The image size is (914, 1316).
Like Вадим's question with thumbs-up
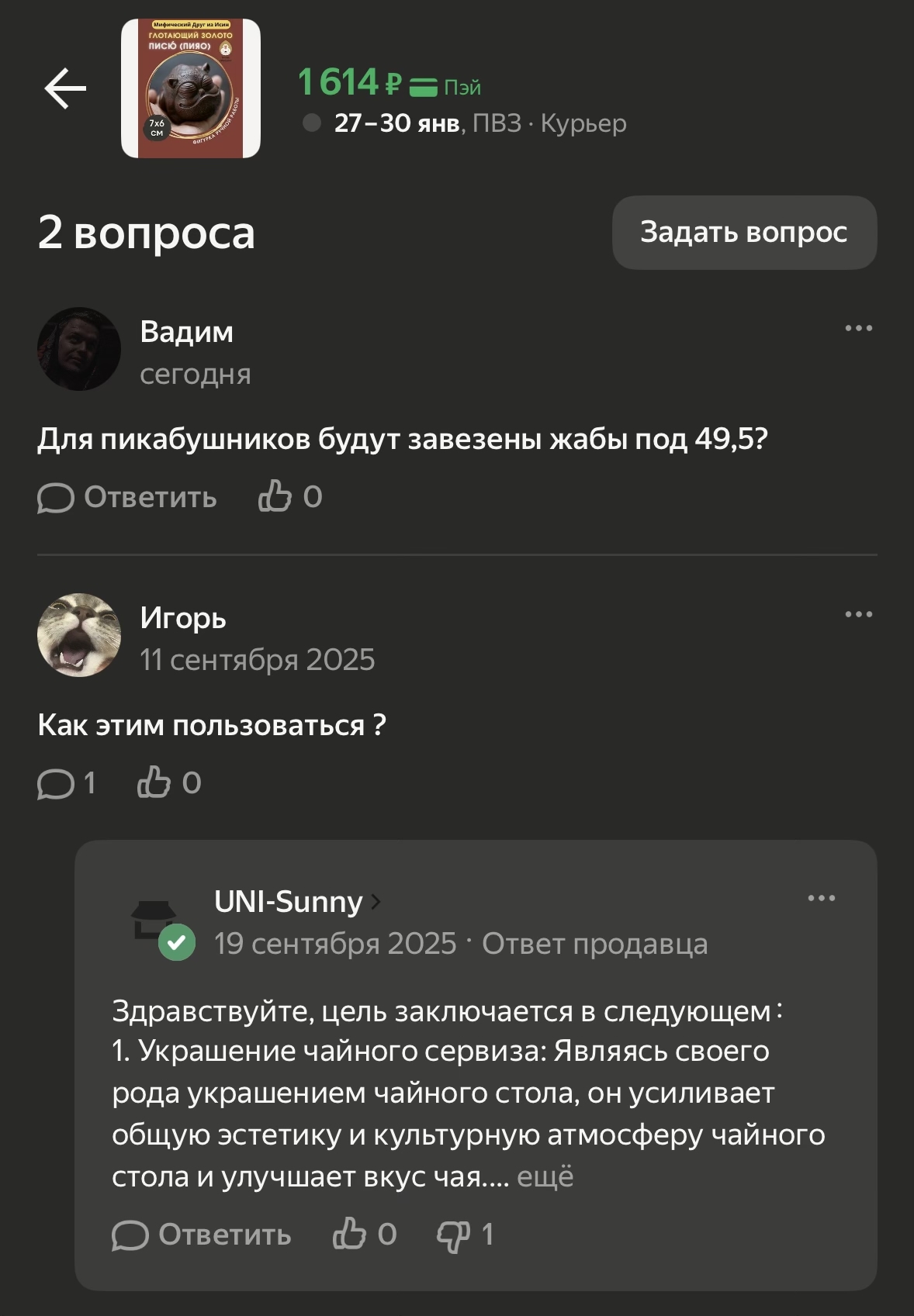pos(275,496)
